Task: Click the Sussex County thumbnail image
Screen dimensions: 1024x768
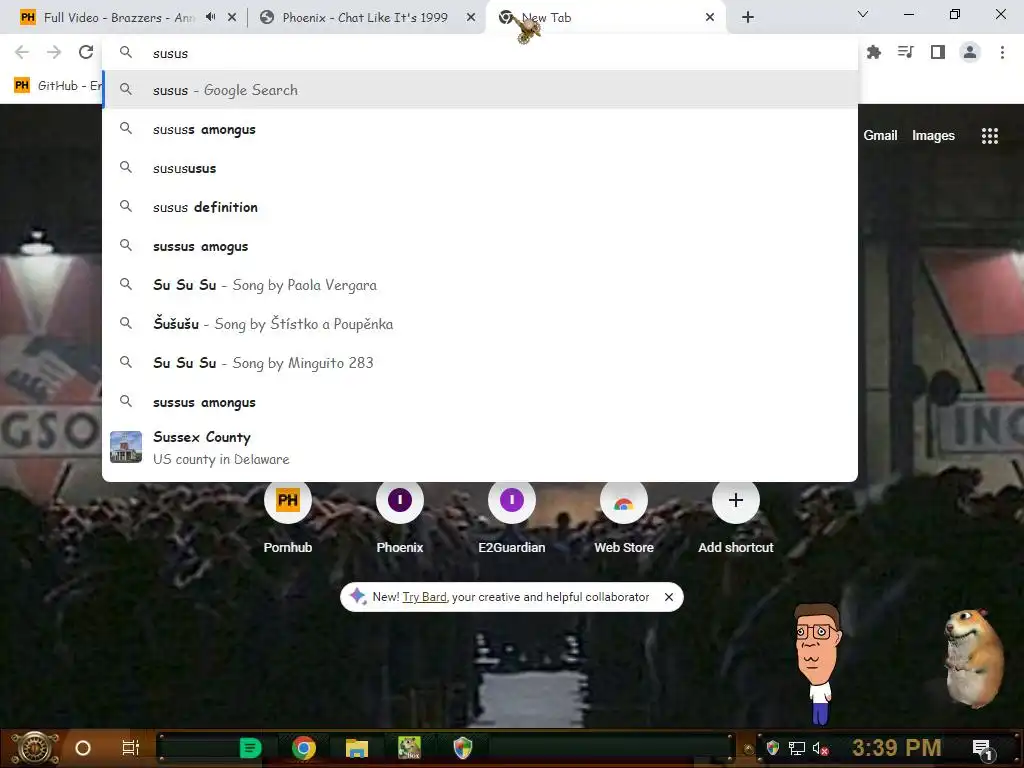Action: (x=126, y=447)
